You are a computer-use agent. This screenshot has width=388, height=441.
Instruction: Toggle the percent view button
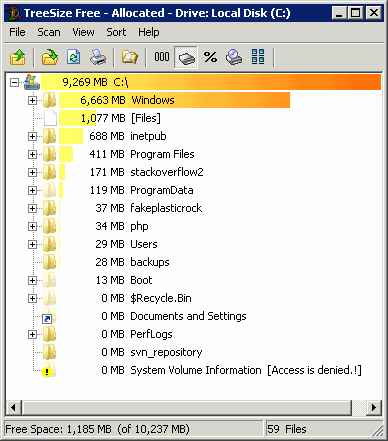pyautogui.click(x=210, y=57)
